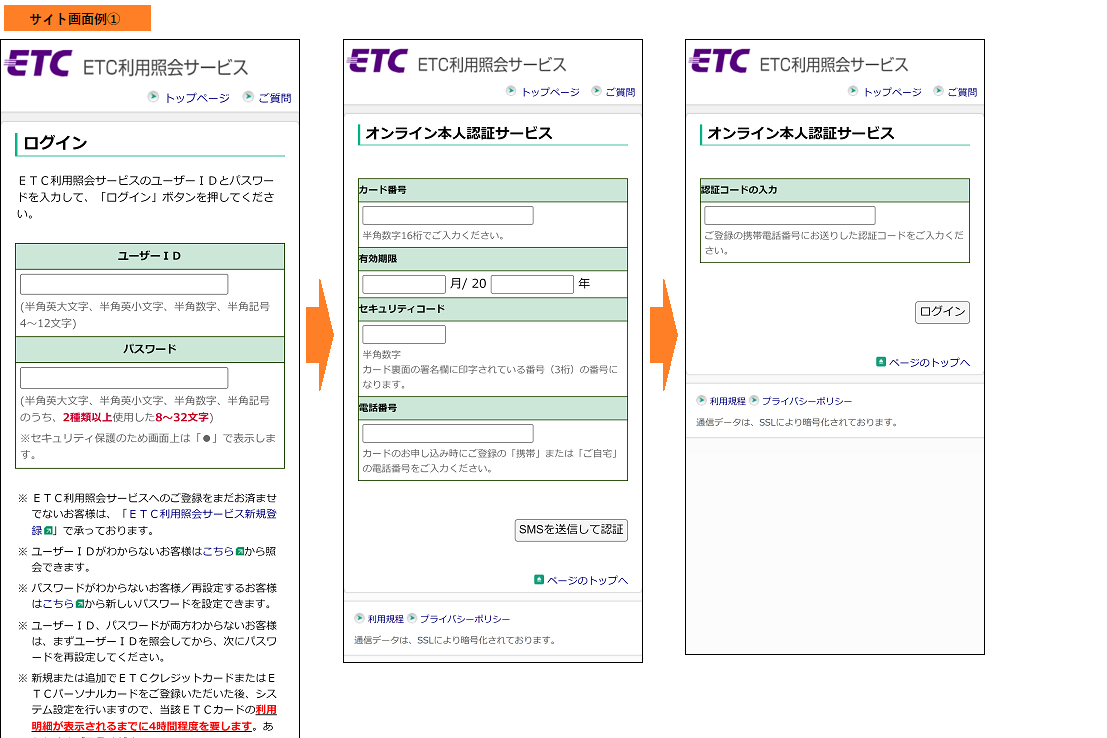1107x738 pixels.
Task: Click オンライン本人認証サービス heading on the card screen
Action: tap(459, 133)
